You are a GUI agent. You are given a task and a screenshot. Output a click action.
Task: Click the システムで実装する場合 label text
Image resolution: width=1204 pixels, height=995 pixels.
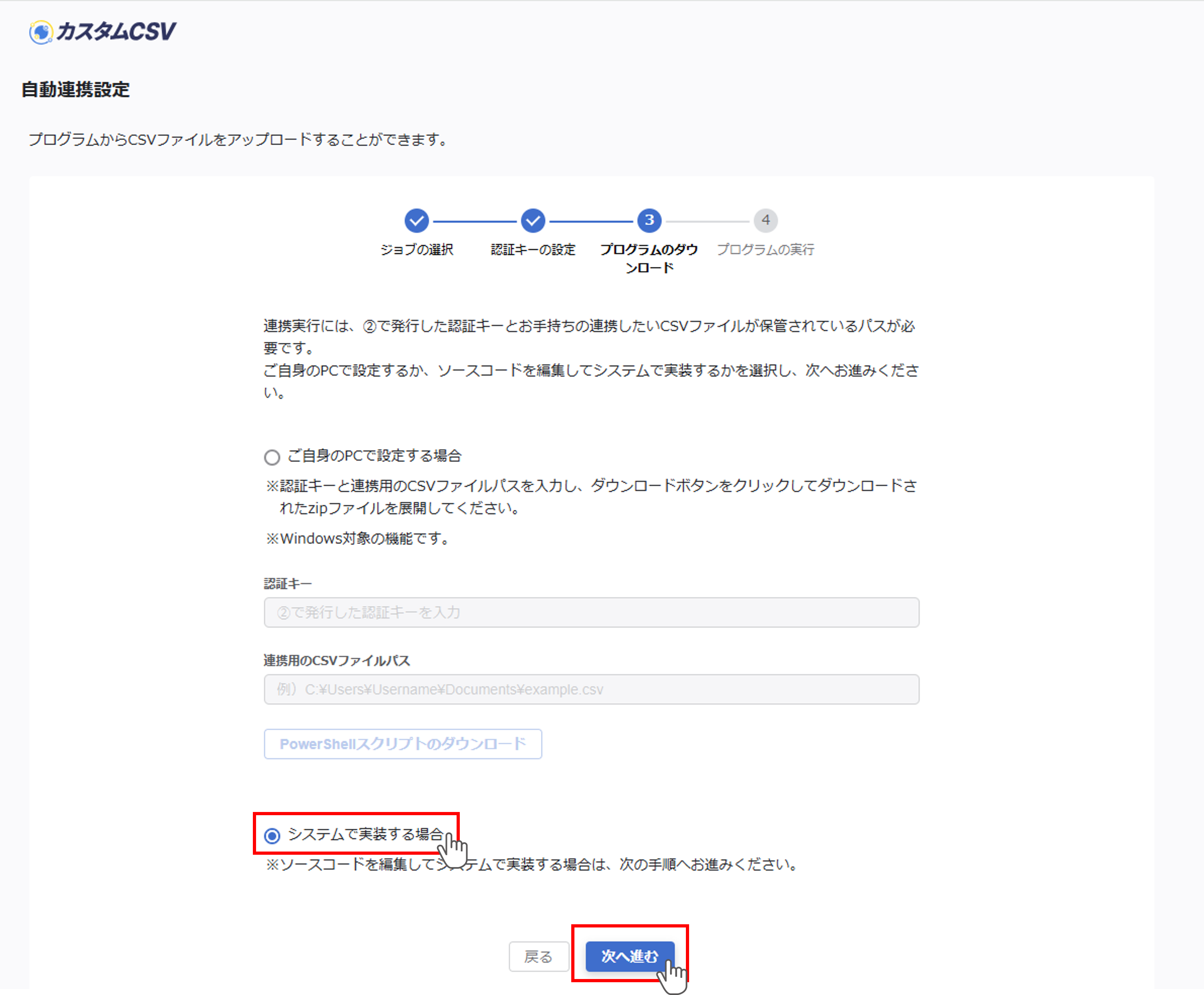point(365,834)
